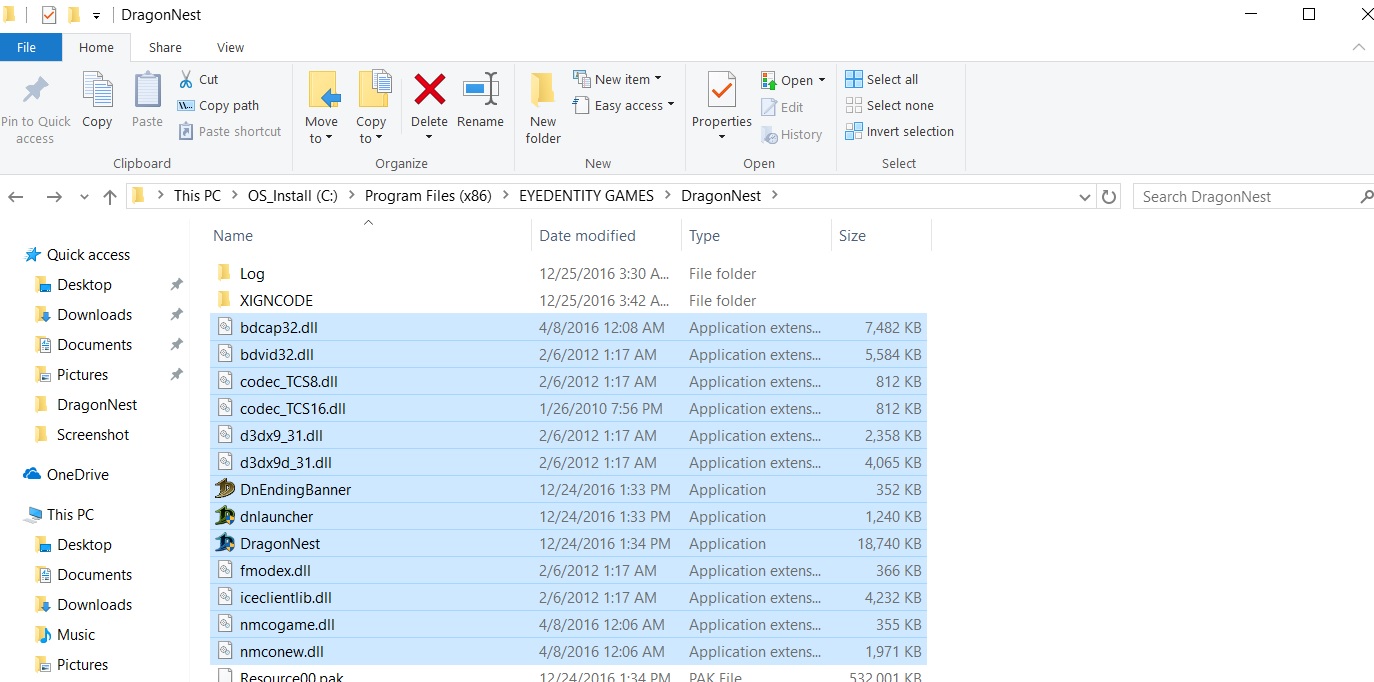Screen dimensions: 1374x682
Task: Open OneDrive in the sidebar
Action: coord(66,474)
